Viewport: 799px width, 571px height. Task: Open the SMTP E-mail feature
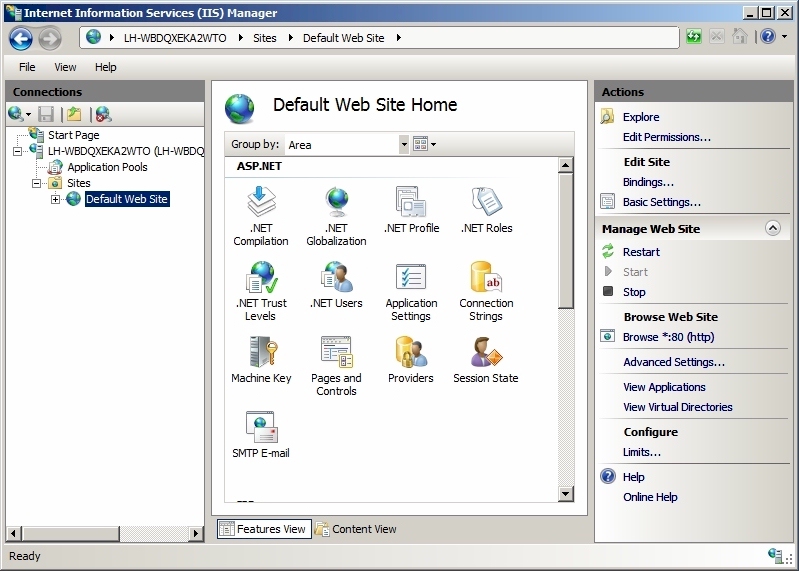[261, 434]
